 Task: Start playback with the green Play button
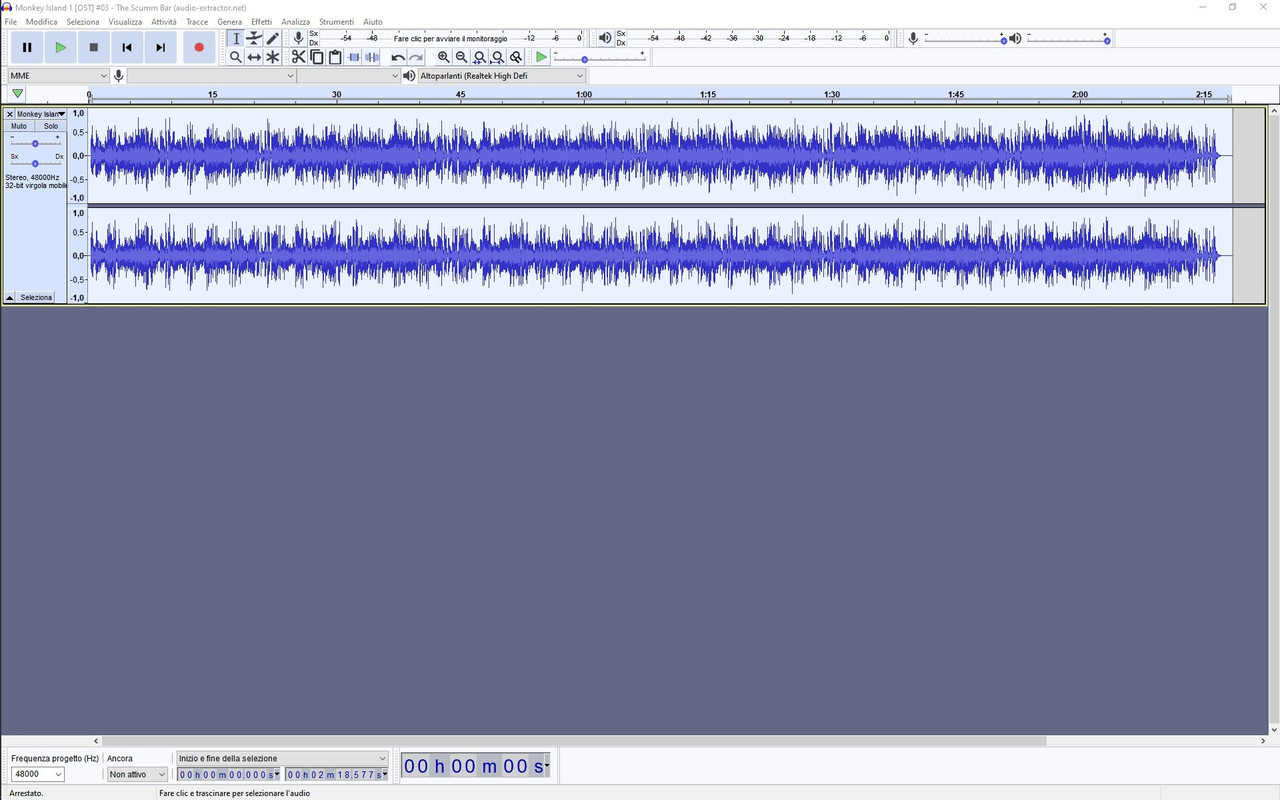(61, 47)
